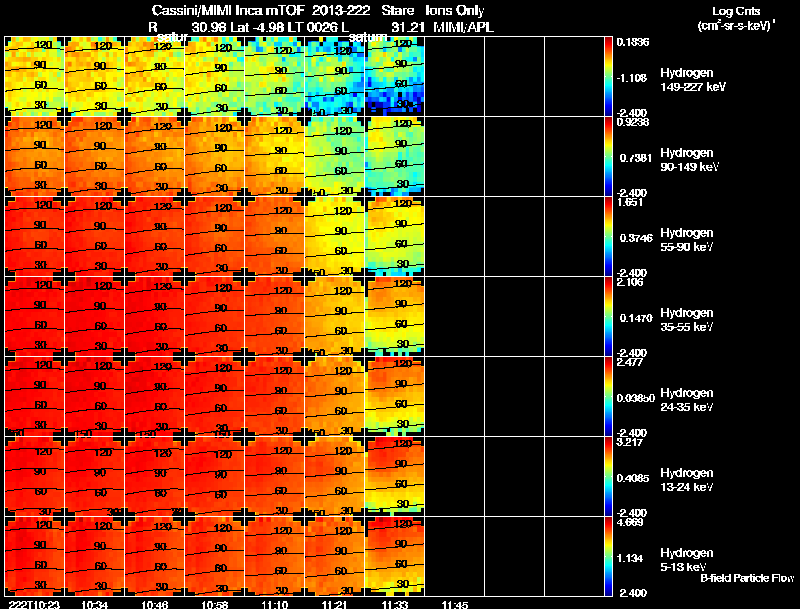Click the 149-227 keV panel at 10:23
This screenshot has height=609, width=800.
pos(34,77)
